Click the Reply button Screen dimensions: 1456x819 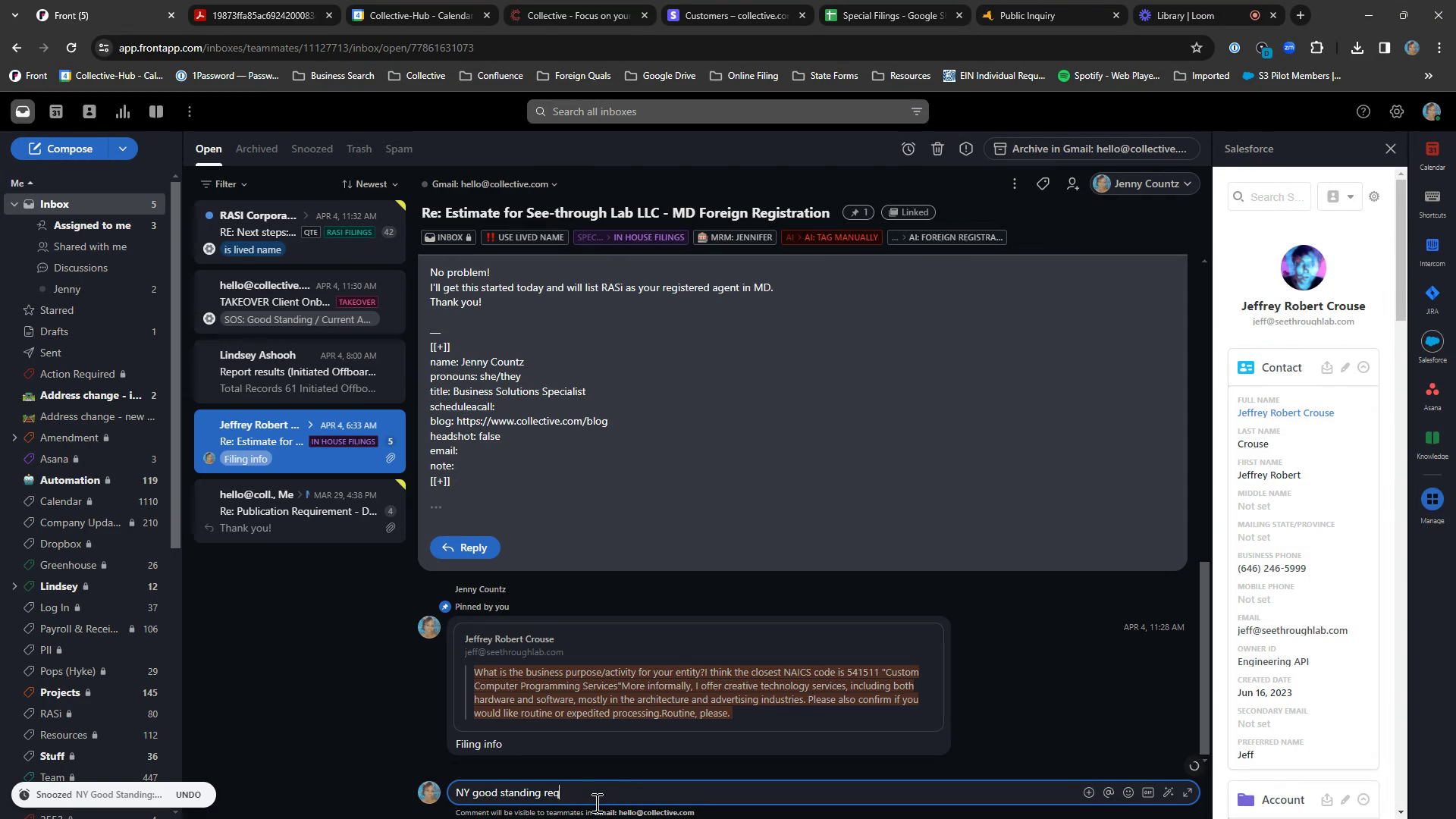[x=464, y=548]
